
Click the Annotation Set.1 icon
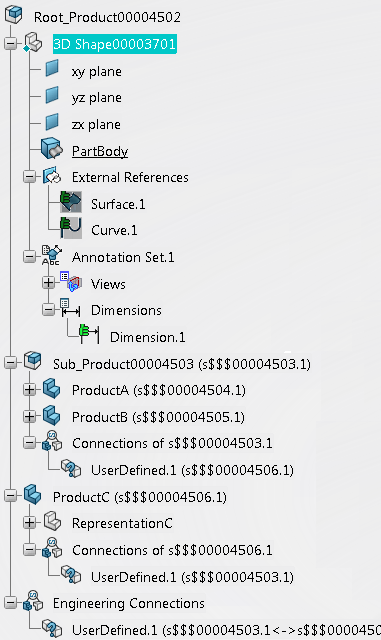pos(52,256)
